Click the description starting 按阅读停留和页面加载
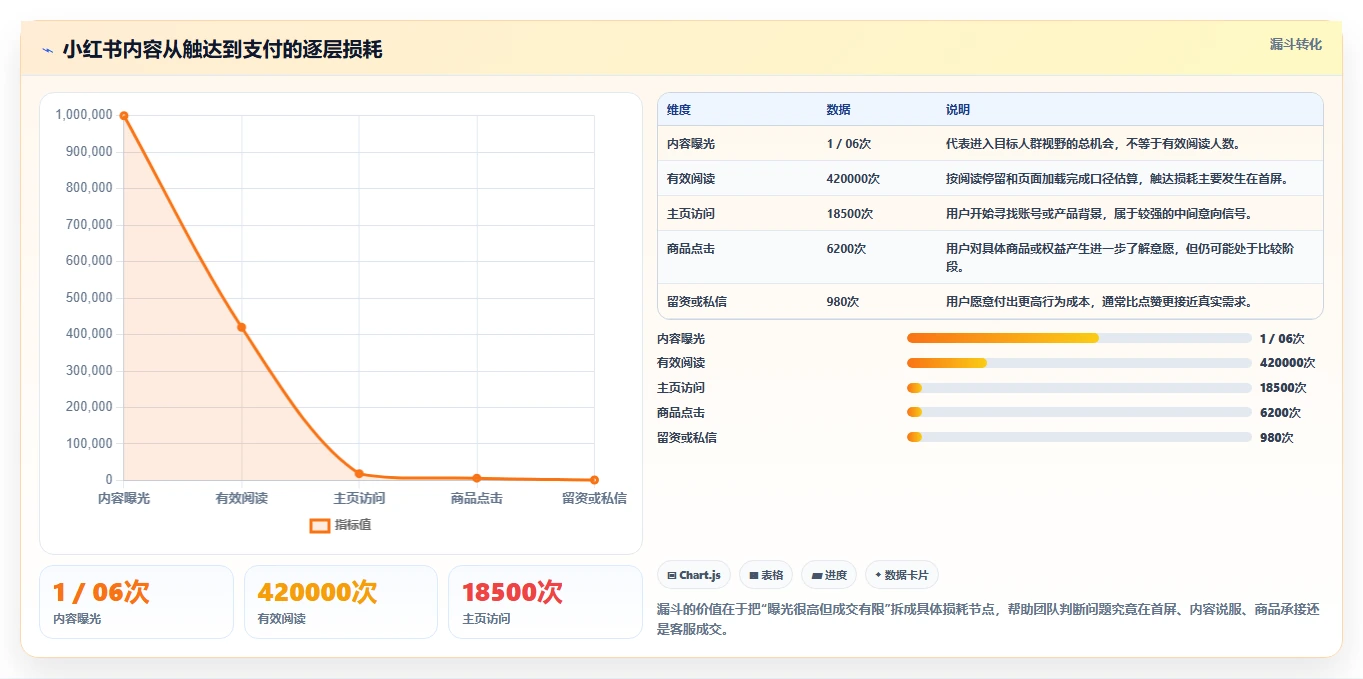The width and height of the screenshot is (1363, 679). 1117,179
